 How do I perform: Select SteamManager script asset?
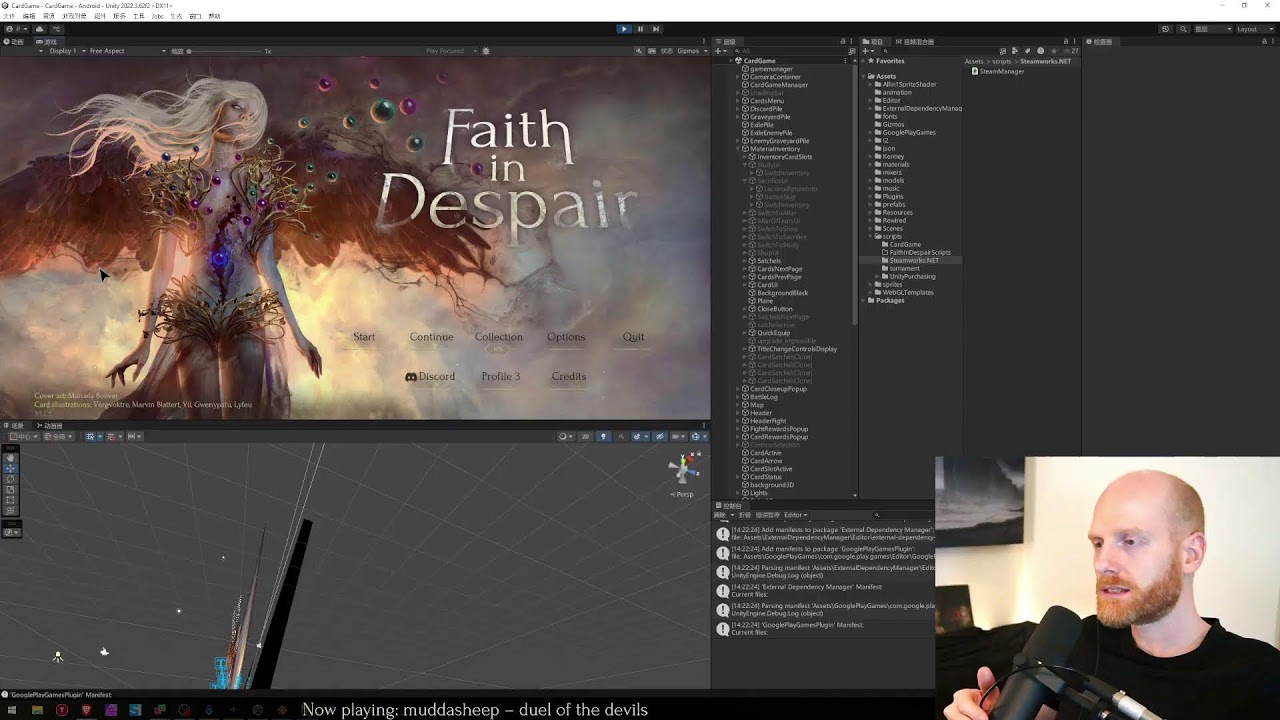(x=997, y=72)
